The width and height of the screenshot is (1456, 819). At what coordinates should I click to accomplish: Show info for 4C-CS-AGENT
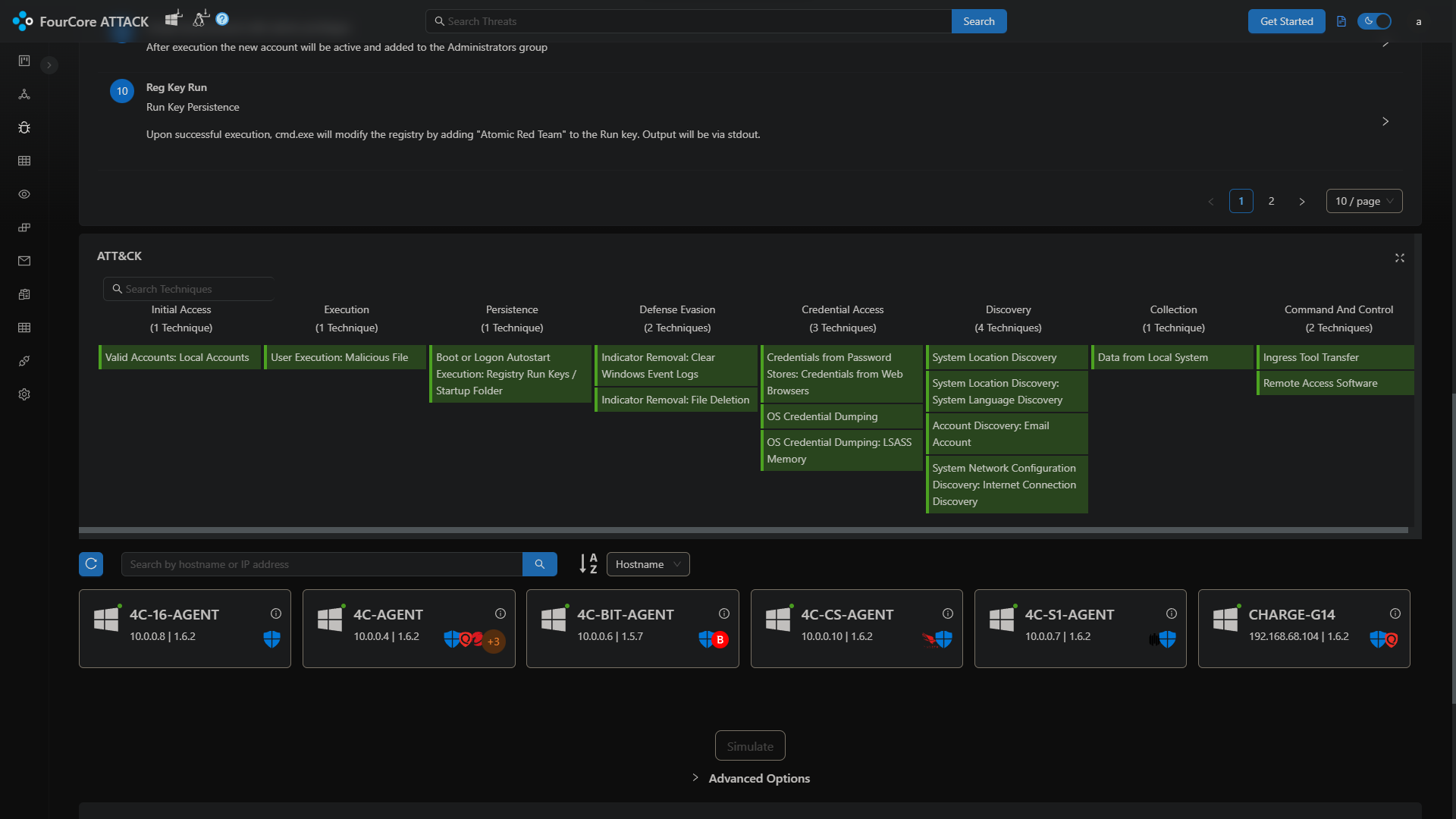click(948, 613)
